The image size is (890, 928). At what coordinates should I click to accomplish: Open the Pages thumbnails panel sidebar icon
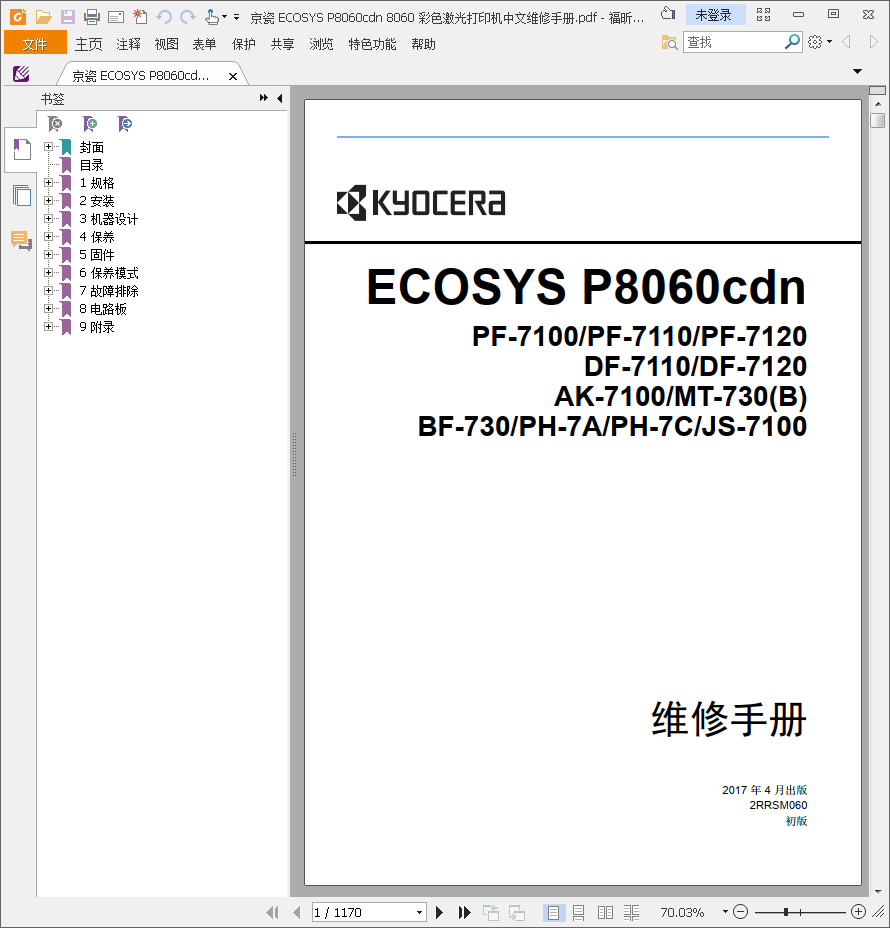(22, 195)
